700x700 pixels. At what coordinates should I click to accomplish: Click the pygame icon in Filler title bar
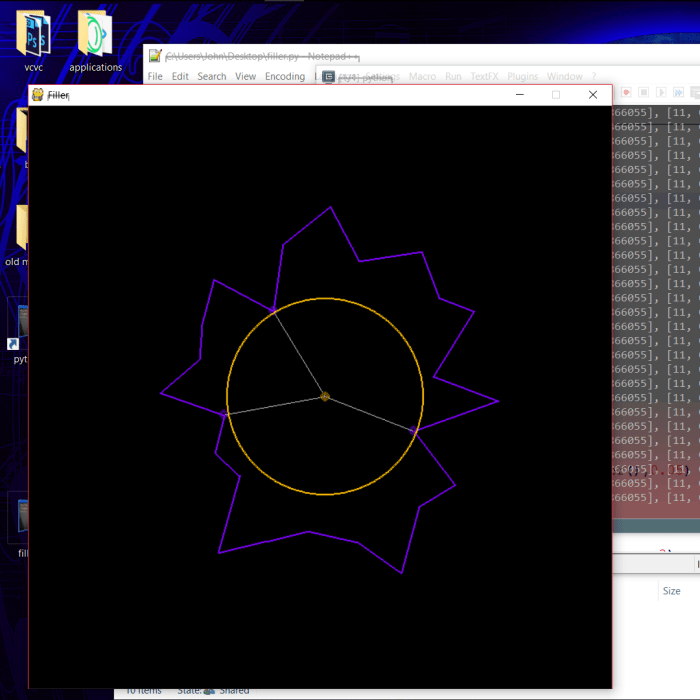pyautogui.click(x=38, y=95)
